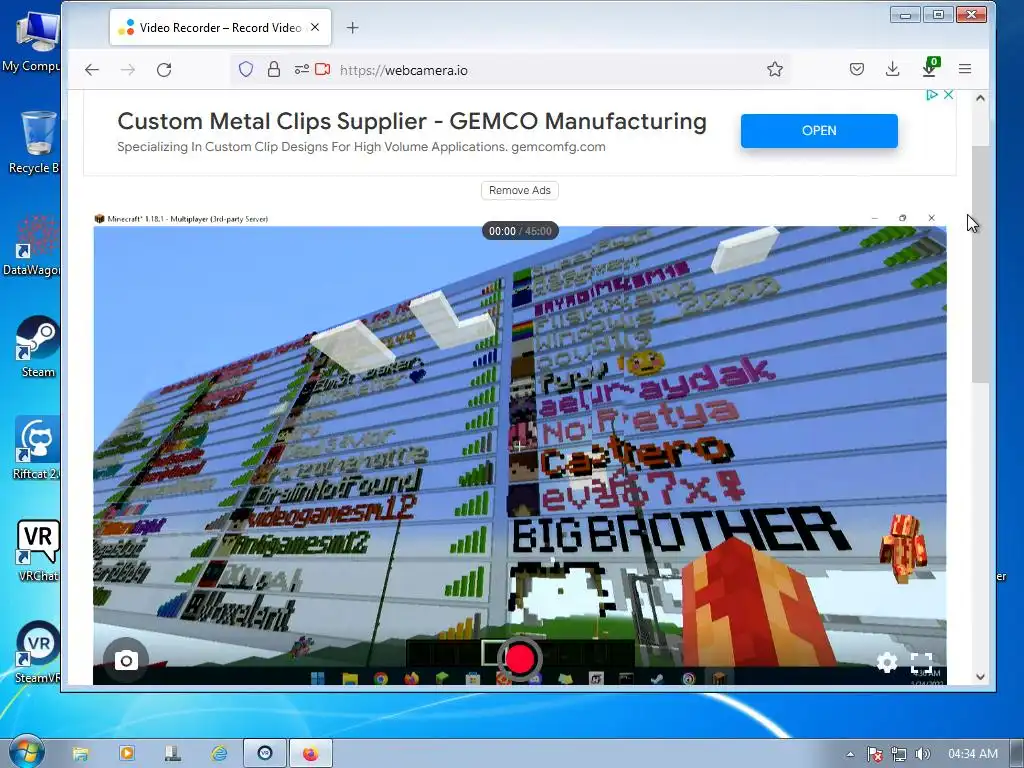This screenshot has height=768, width=1024.
Task: Open the site permissions icon in the address bar
Action: 301,69
